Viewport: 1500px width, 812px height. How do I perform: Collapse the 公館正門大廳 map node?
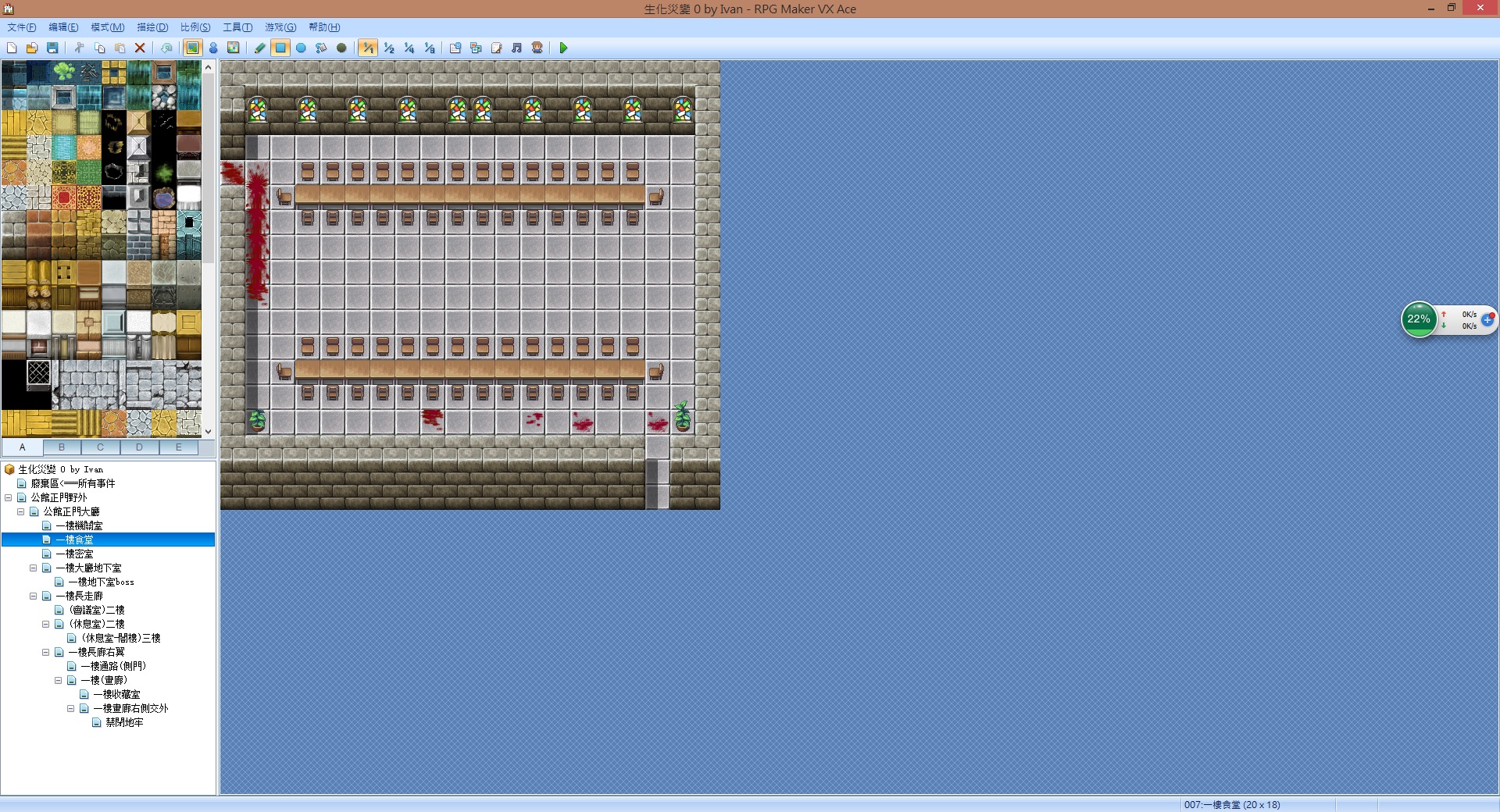click(21, 511)
